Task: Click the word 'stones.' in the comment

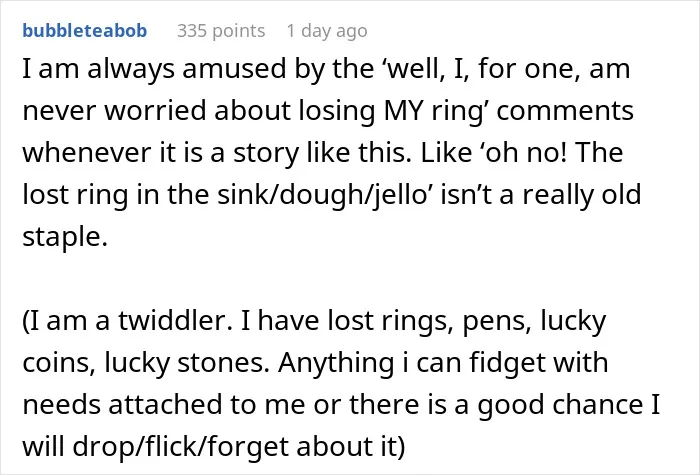Action: coord(224,363)
